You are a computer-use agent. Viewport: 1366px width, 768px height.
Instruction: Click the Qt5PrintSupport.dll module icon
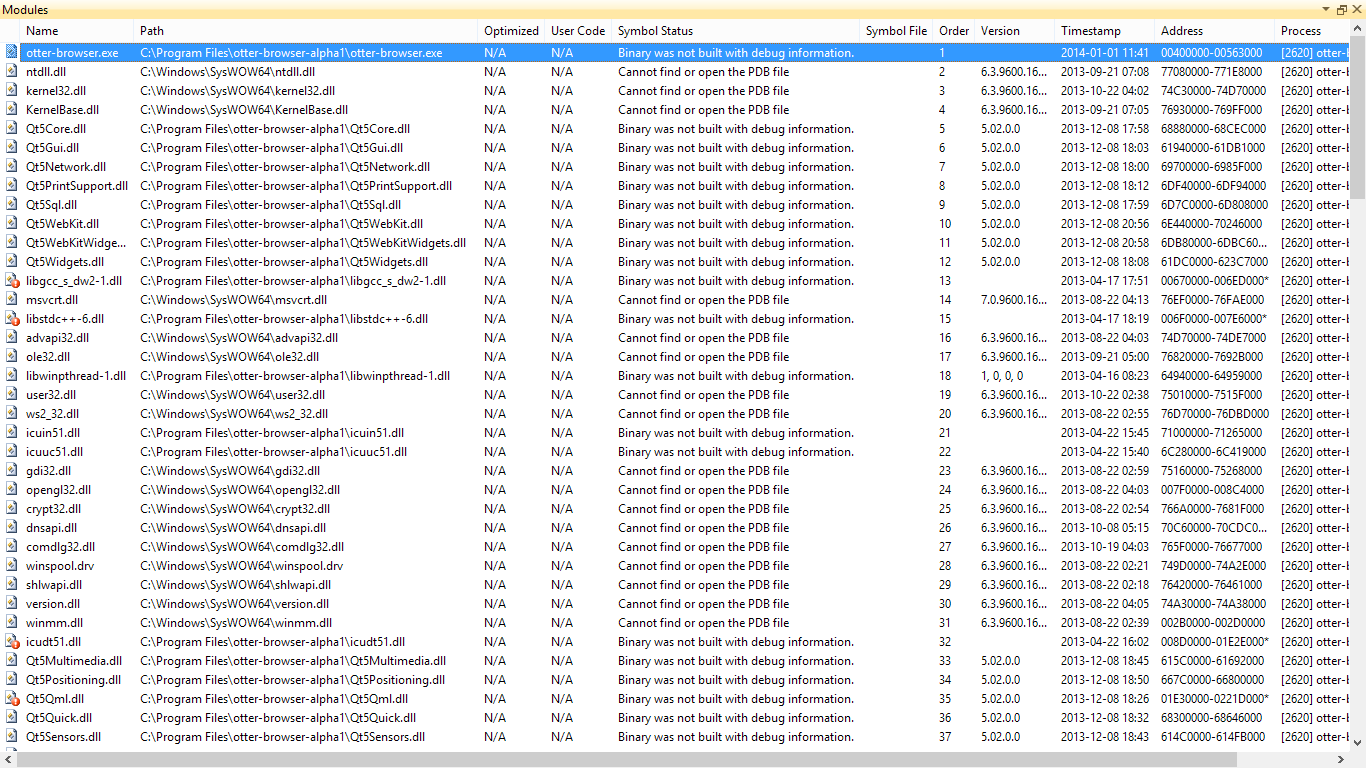coord(12,186)
